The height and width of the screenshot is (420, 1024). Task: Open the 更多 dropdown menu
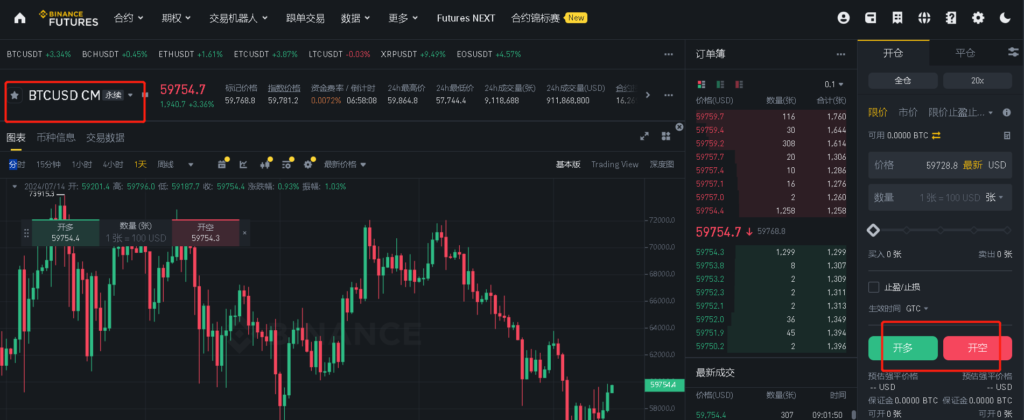[403, 18]
